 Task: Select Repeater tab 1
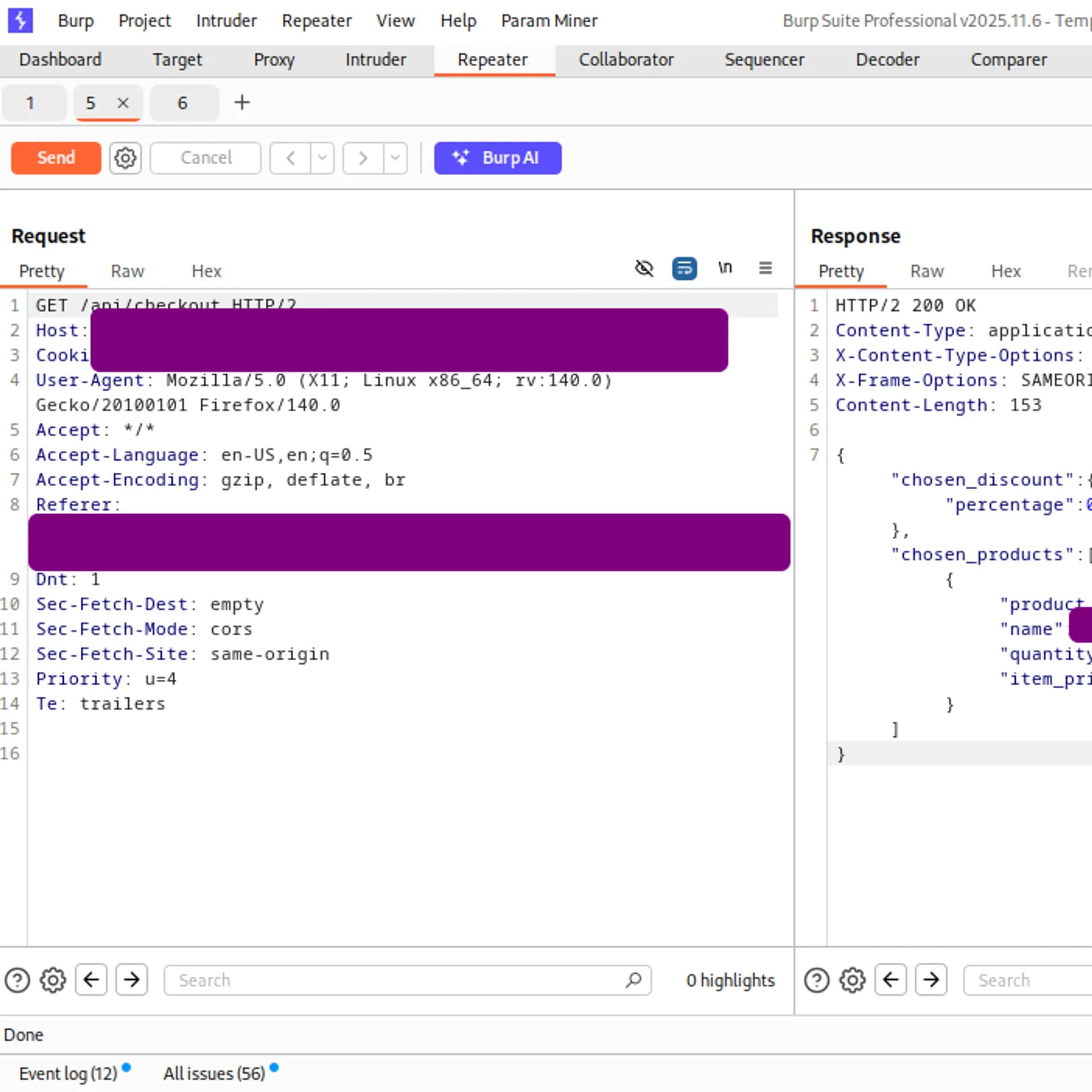34,103
